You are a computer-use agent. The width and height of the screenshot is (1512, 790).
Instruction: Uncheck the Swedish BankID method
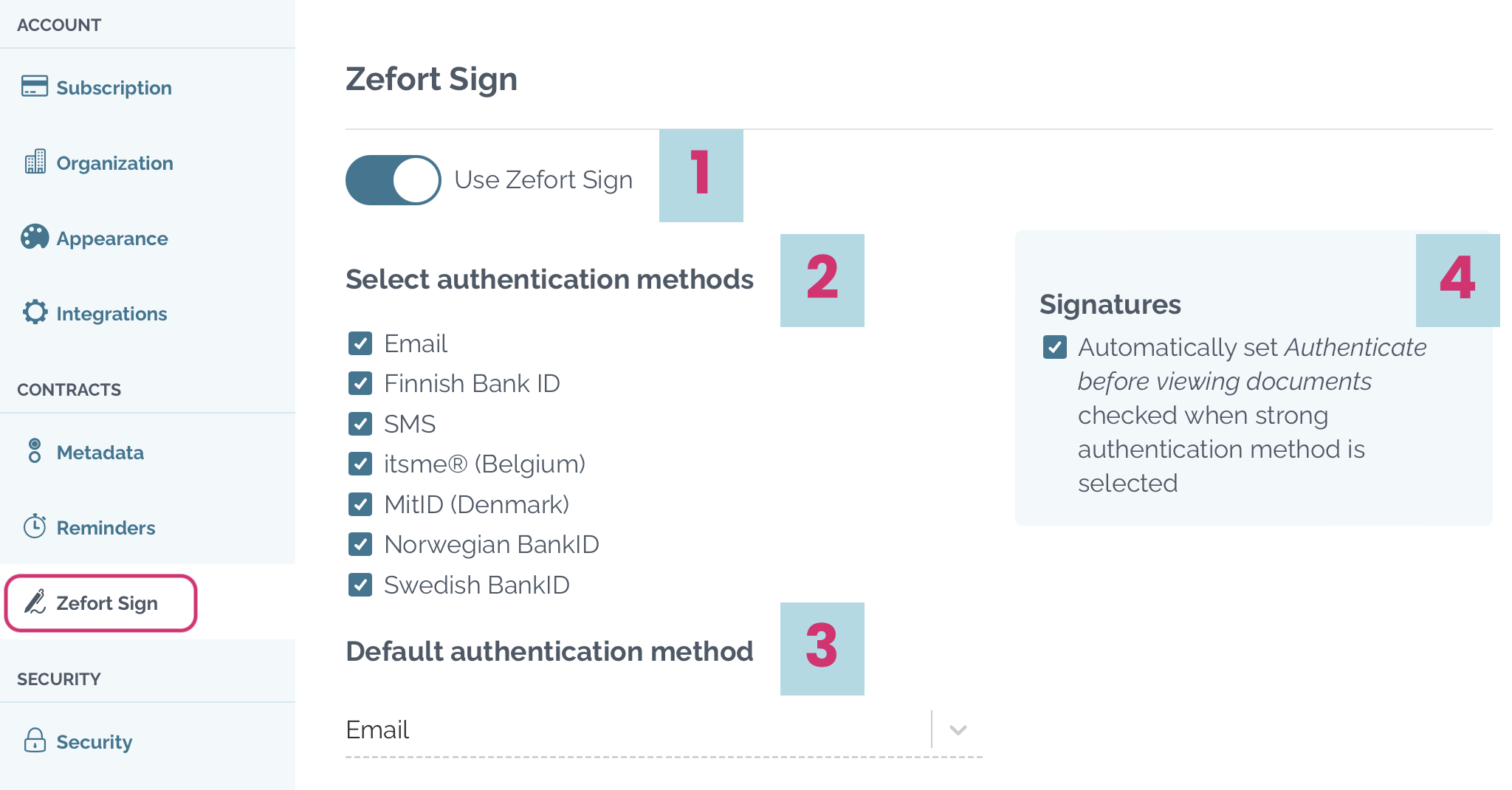[360, 585]
